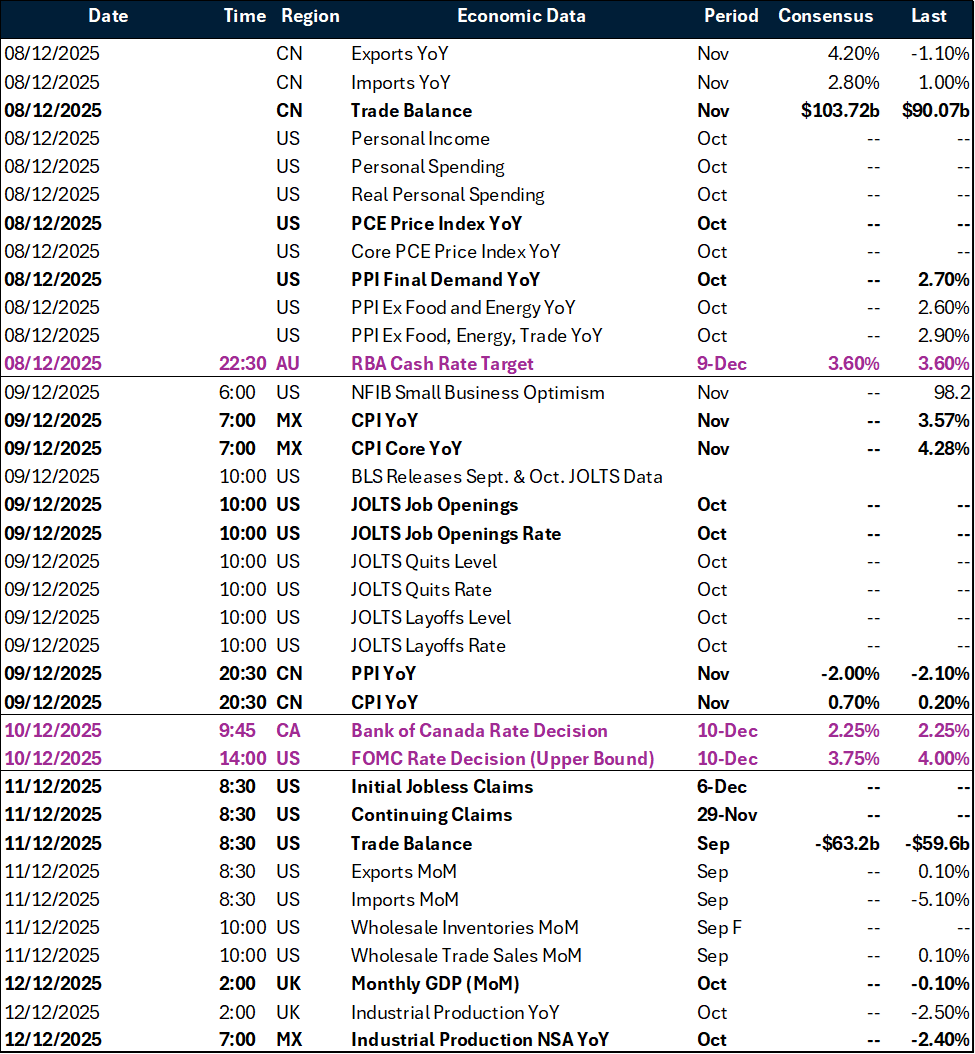Click the Last column header
The image size is (975, 1054).
pyautogui.click(x=928, y=16)
